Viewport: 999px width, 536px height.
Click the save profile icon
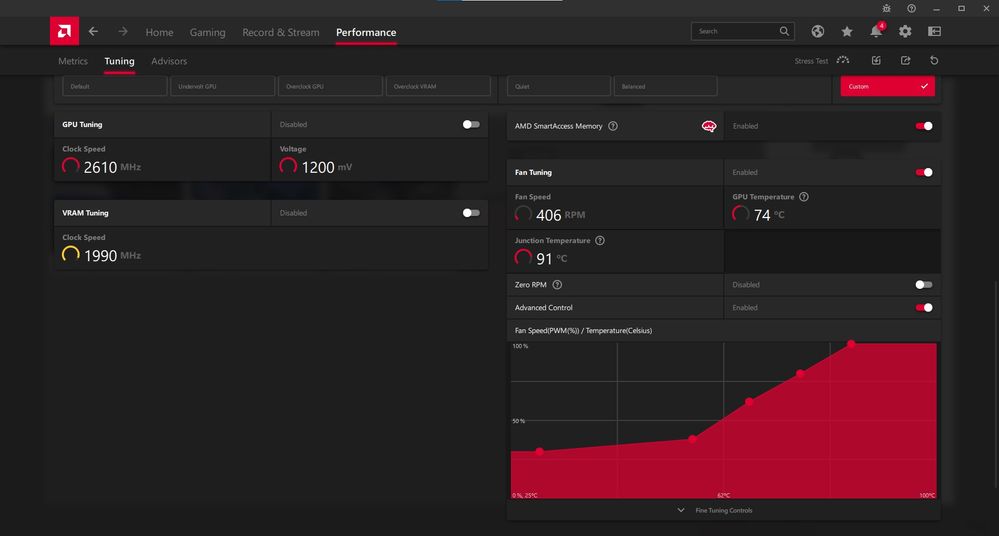coord(876,61)
